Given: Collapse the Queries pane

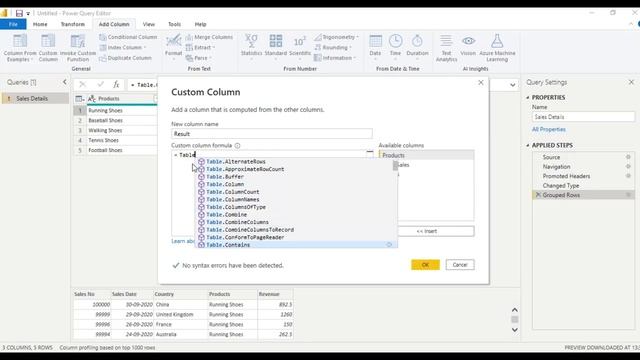Looking at the screenshot, I should [64, 82].
